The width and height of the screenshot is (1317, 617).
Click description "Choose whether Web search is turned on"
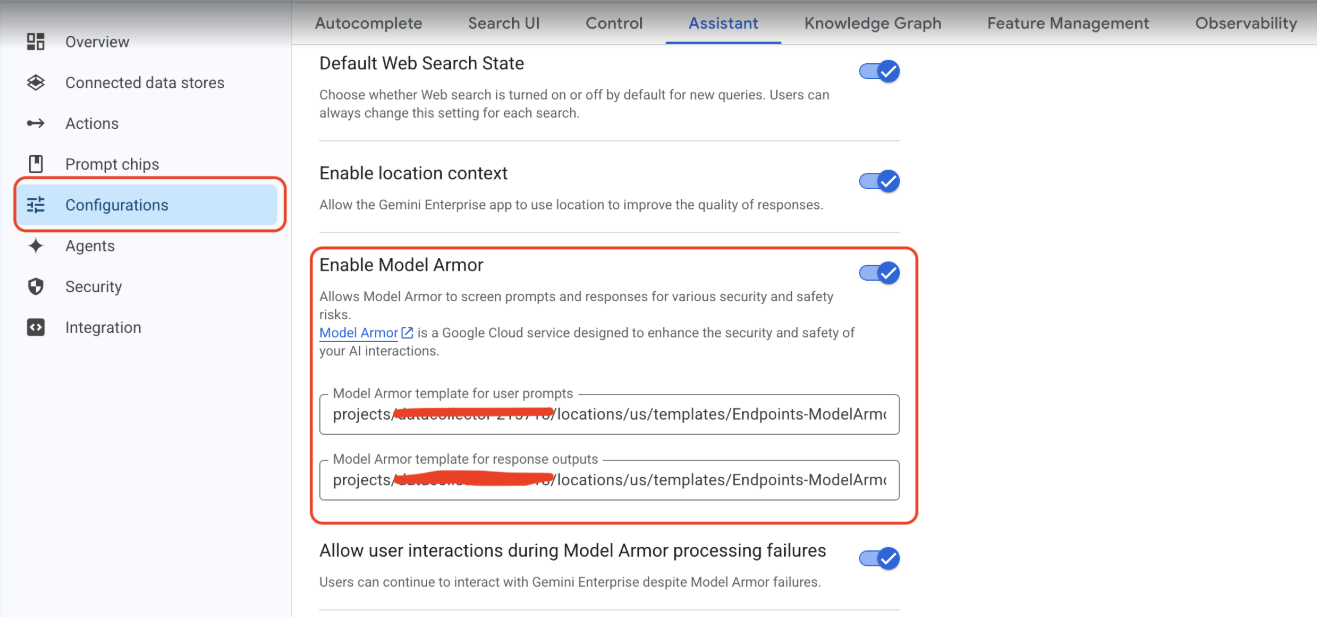pyautogui.click(x=575, y=104)
